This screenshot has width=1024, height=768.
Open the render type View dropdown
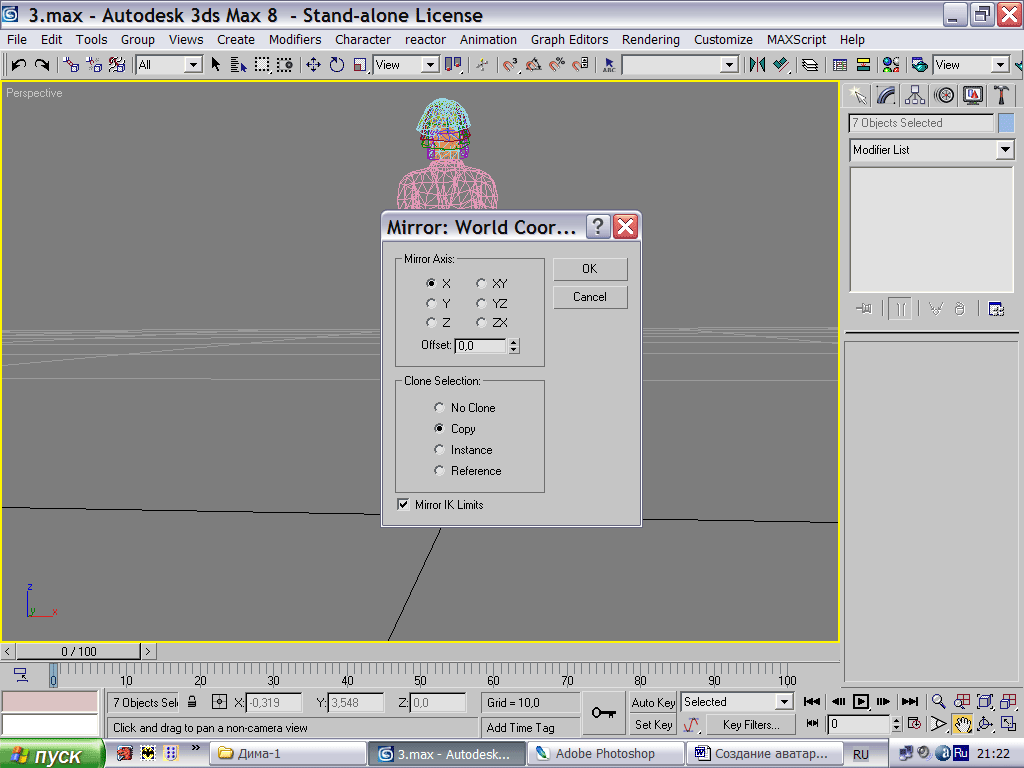pos(1000,65)
